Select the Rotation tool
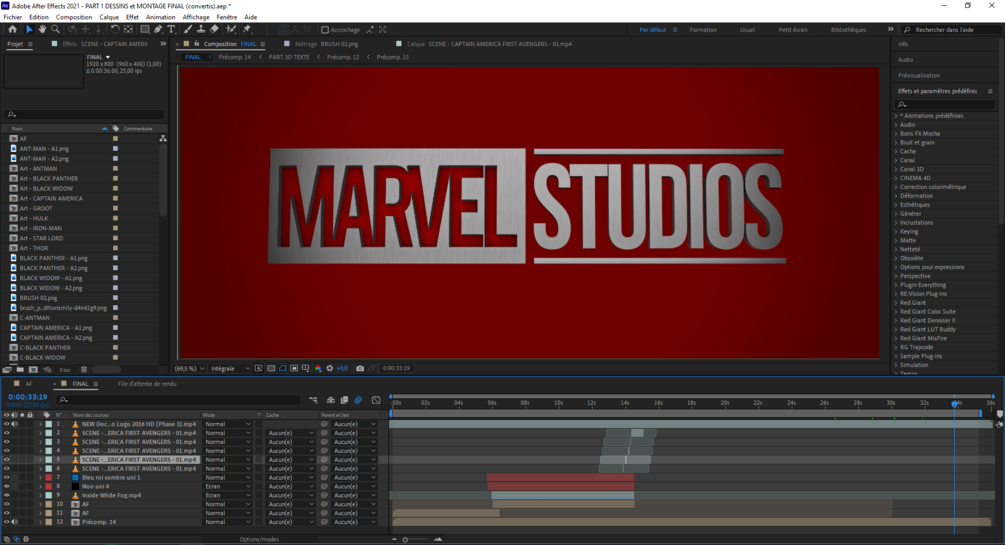Image resolution: width=1005 pixels, height=545 pixels. pos(115,29)
